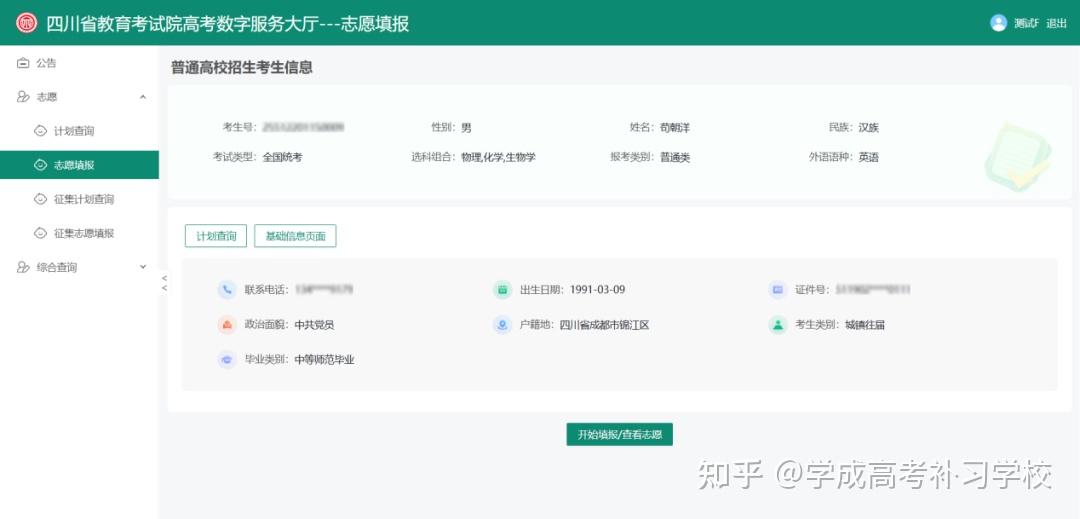Click the 普通高校招生考生信息 heading
The width and height of the screenshot is (1080, 519).
tap(242, 67)
